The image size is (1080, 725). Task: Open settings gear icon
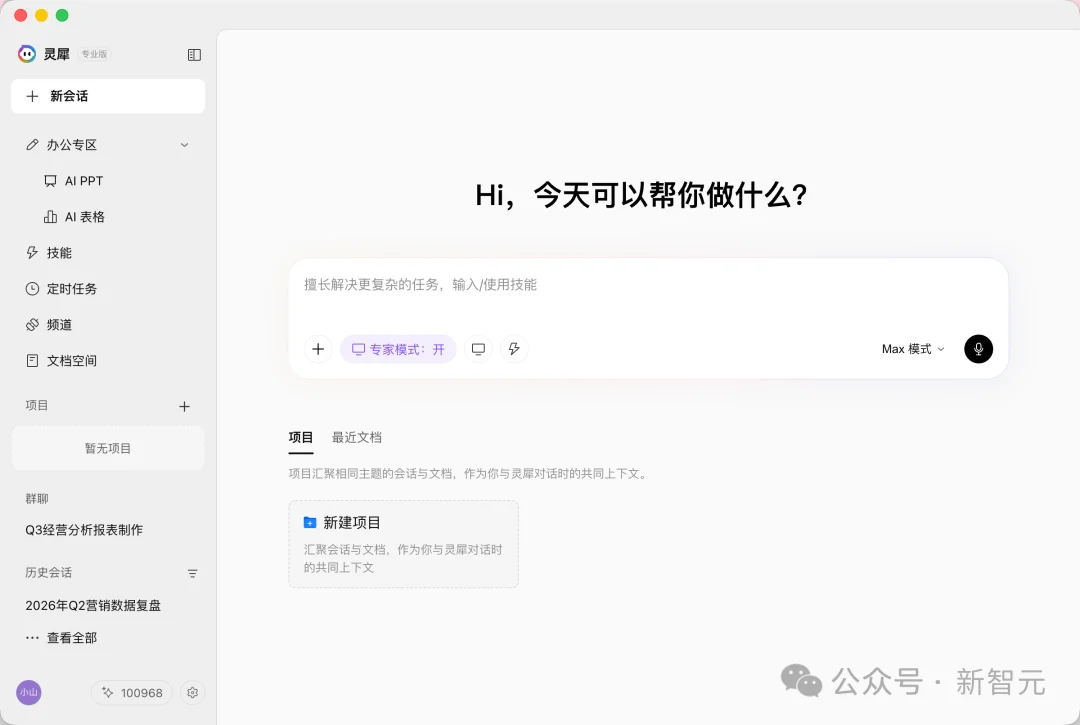click(193, 693)
